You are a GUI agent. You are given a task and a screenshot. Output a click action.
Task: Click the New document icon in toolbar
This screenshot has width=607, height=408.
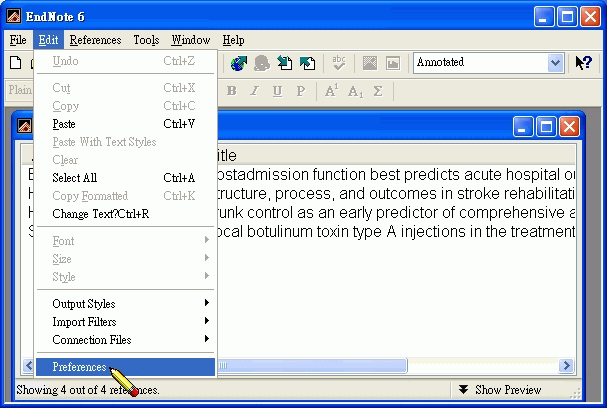[15, 62]
